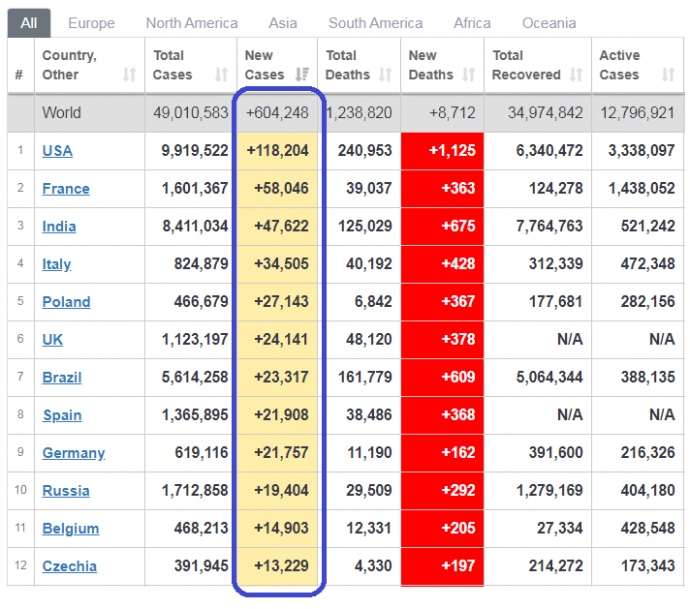Open the France country link

point(65,189)
